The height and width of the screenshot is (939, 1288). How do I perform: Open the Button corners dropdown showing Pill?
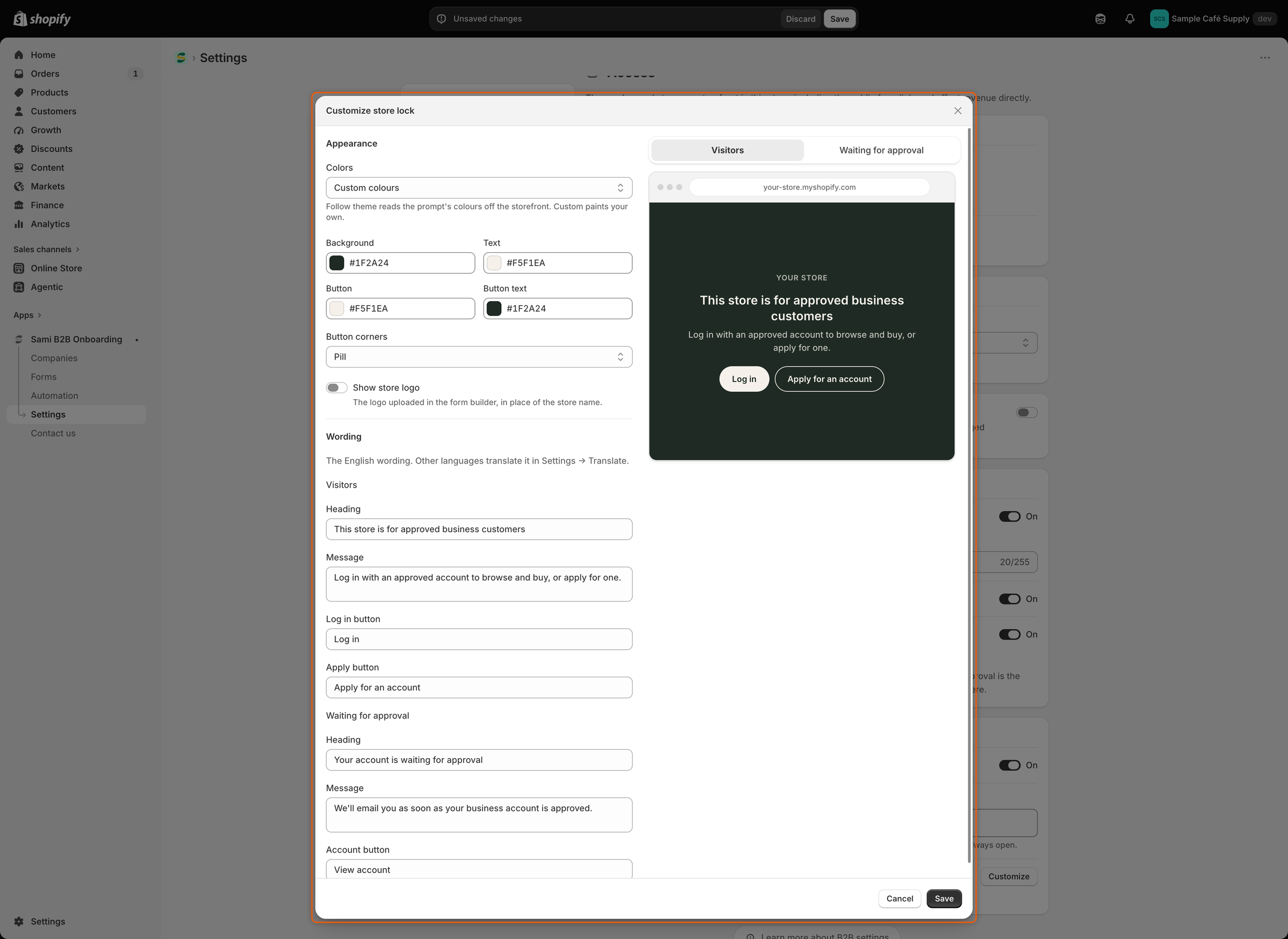479,356
